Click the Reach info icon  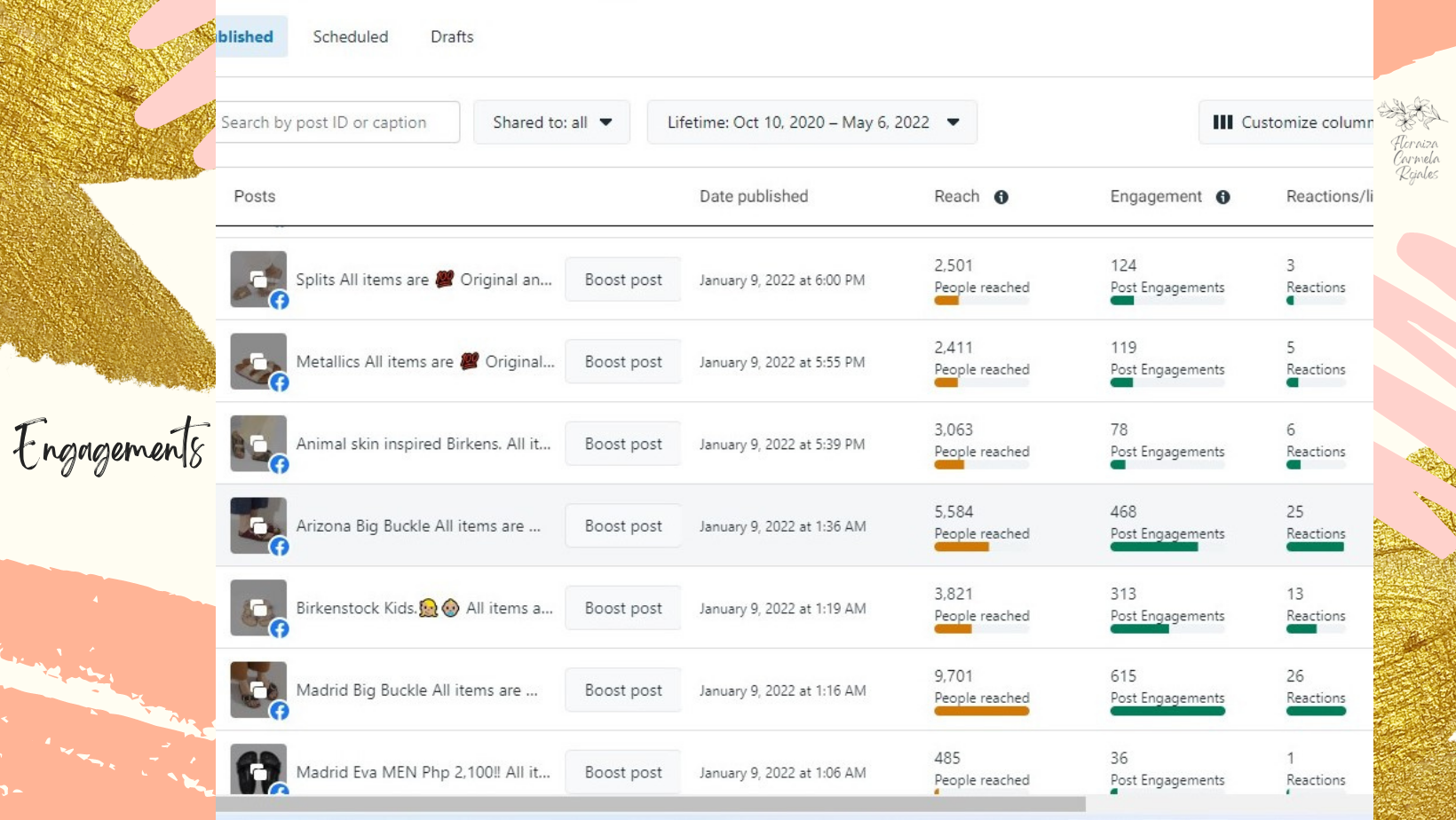1001,197
